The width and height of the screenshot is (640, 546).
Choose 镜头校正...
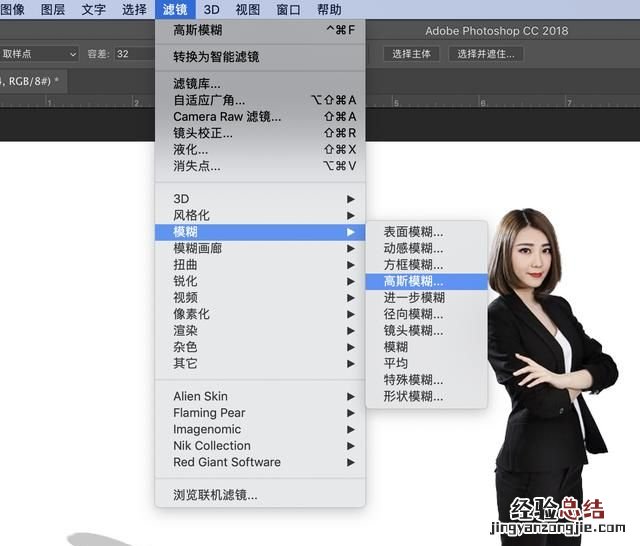coord(260,133)
